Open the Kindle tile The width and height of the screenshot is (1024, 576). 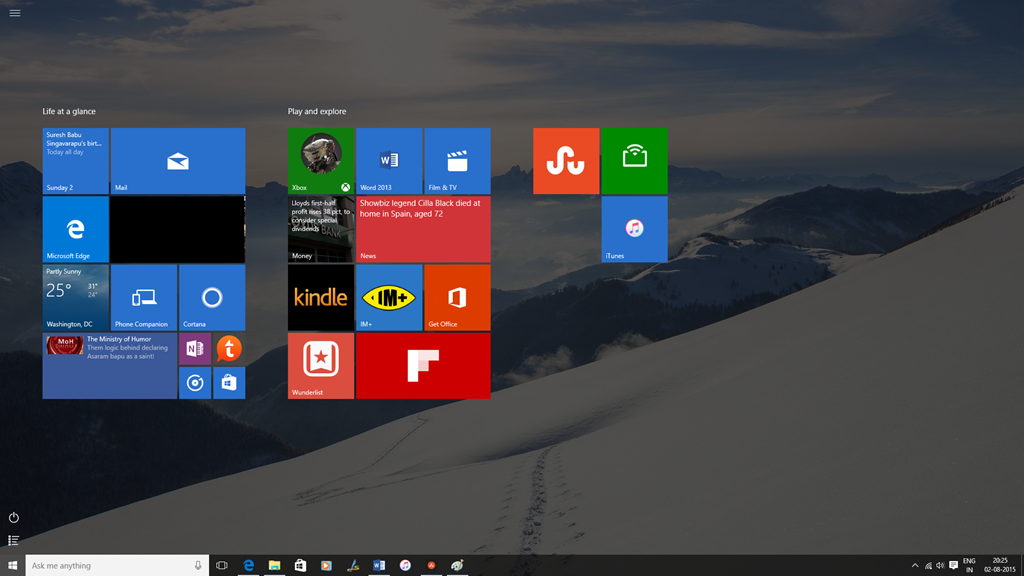[321, 297]
